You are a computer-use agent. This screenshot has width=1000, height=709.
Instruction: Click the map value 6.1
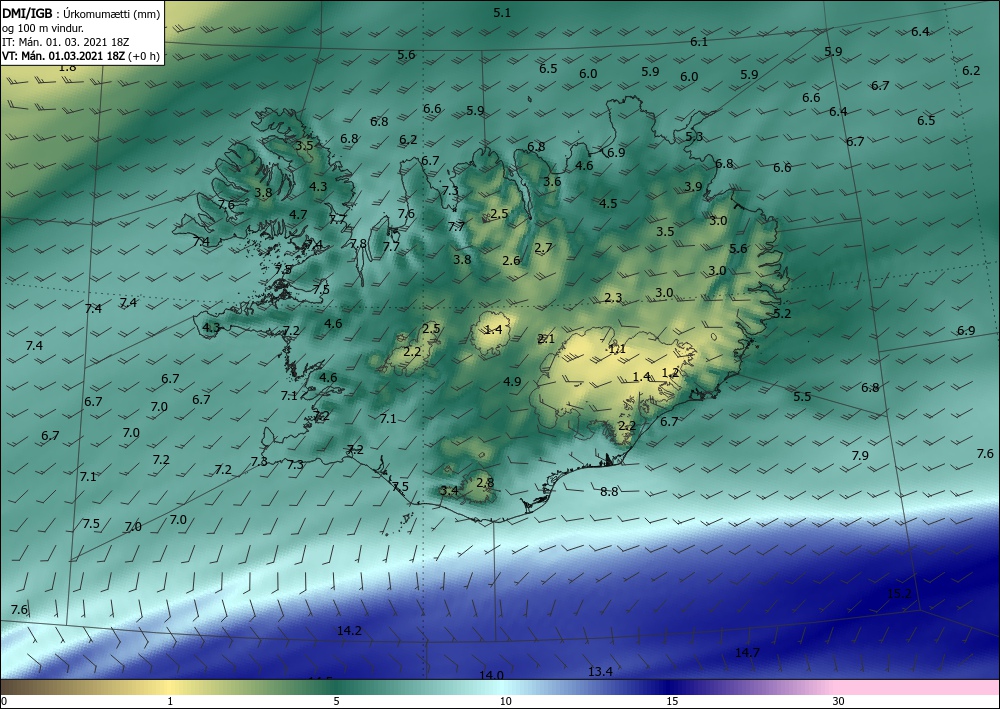[x=699, y=41]
